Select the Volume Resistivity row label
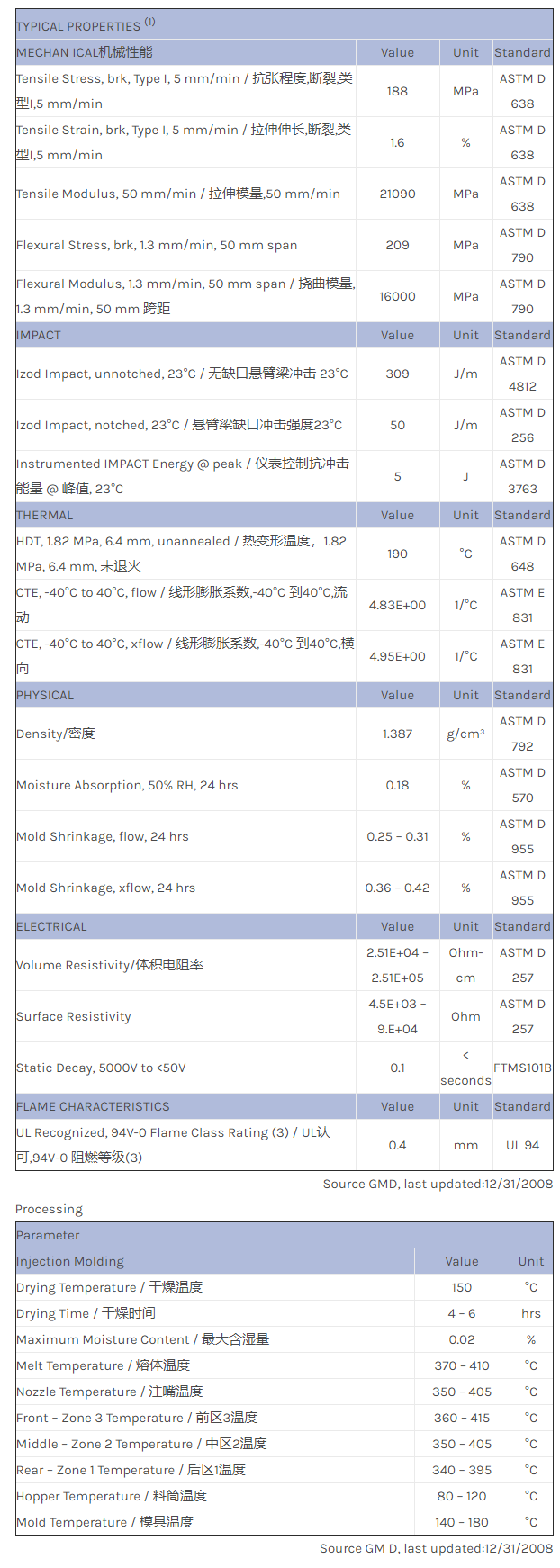The width and height of the screenshot is (560, 1568). 110,965
